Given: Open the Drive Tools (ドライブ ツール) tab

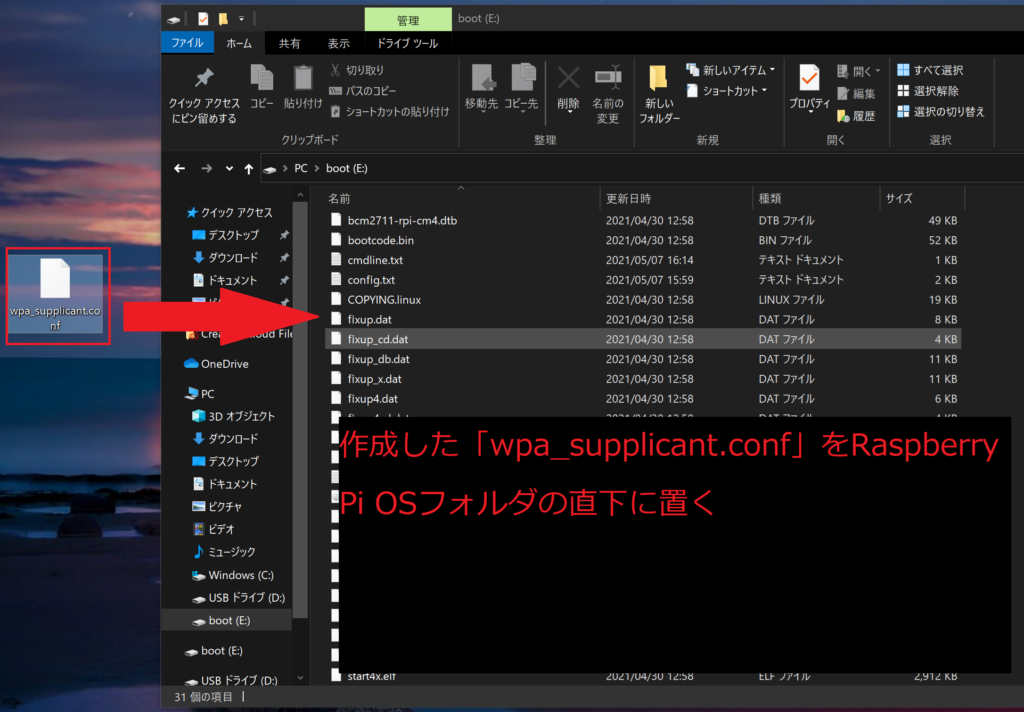Looking at the screenshot, I should (408, 43).
